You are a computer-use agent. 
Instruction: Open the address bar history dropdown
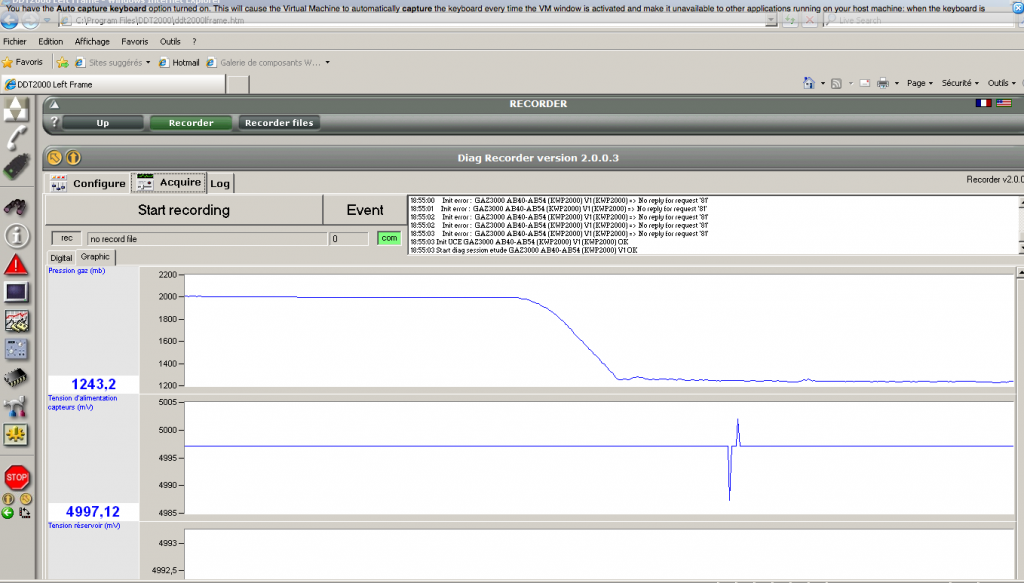tap(771, 20)
